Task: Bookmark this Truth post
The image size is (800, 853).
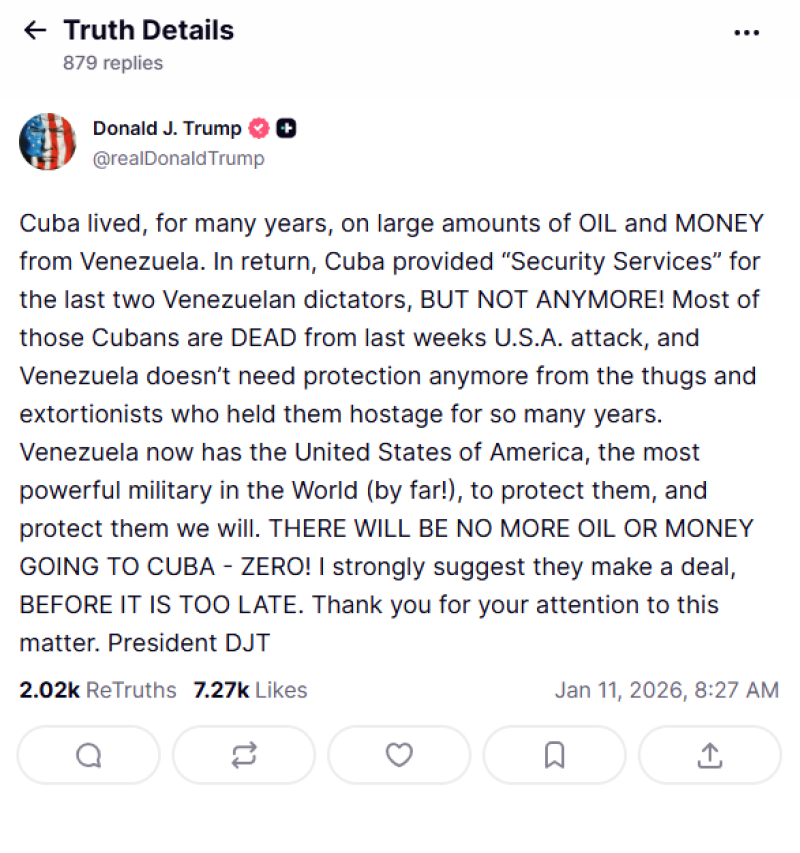Action: pos(554,755)
